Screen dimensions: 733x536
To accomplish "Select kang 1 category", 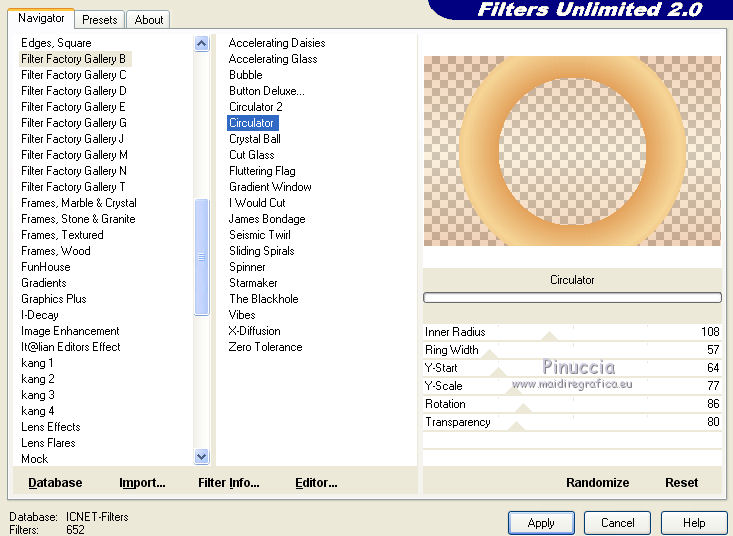I will (x=37, y=363).
